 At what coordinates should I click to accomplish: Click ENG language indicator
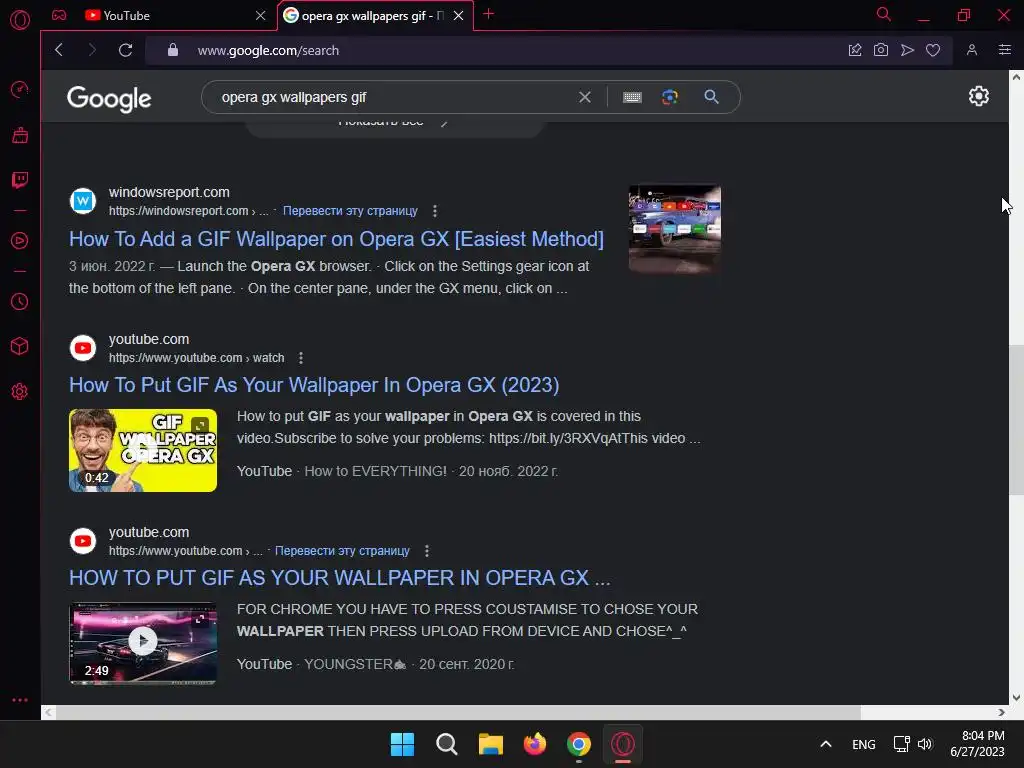coord(863,744)
